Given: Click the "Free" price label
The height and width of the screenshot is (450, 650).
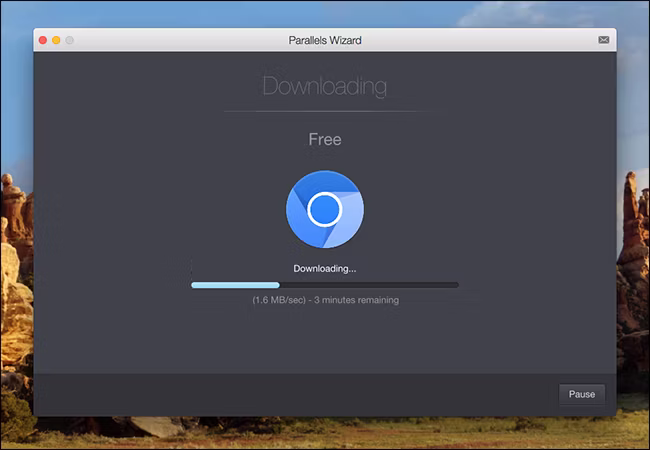Looking at the screenshot, I should coord(325,140).
